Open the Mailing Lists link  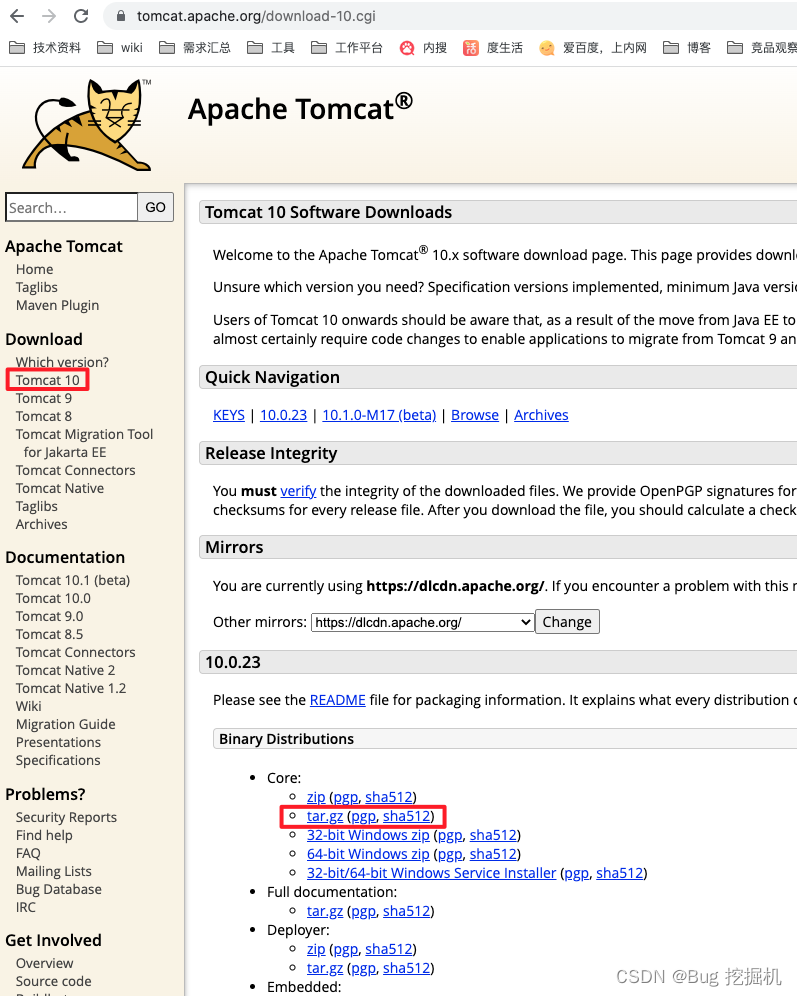(x=53, y=872)
